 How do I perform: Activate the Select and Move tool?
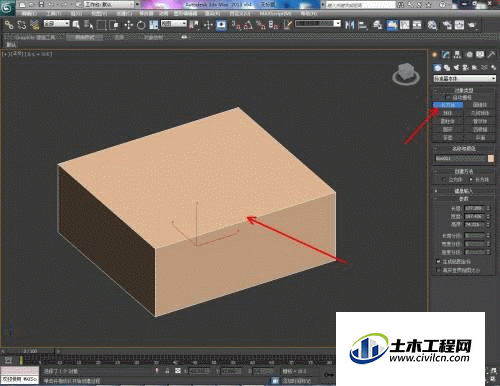[x=129, y=25]
